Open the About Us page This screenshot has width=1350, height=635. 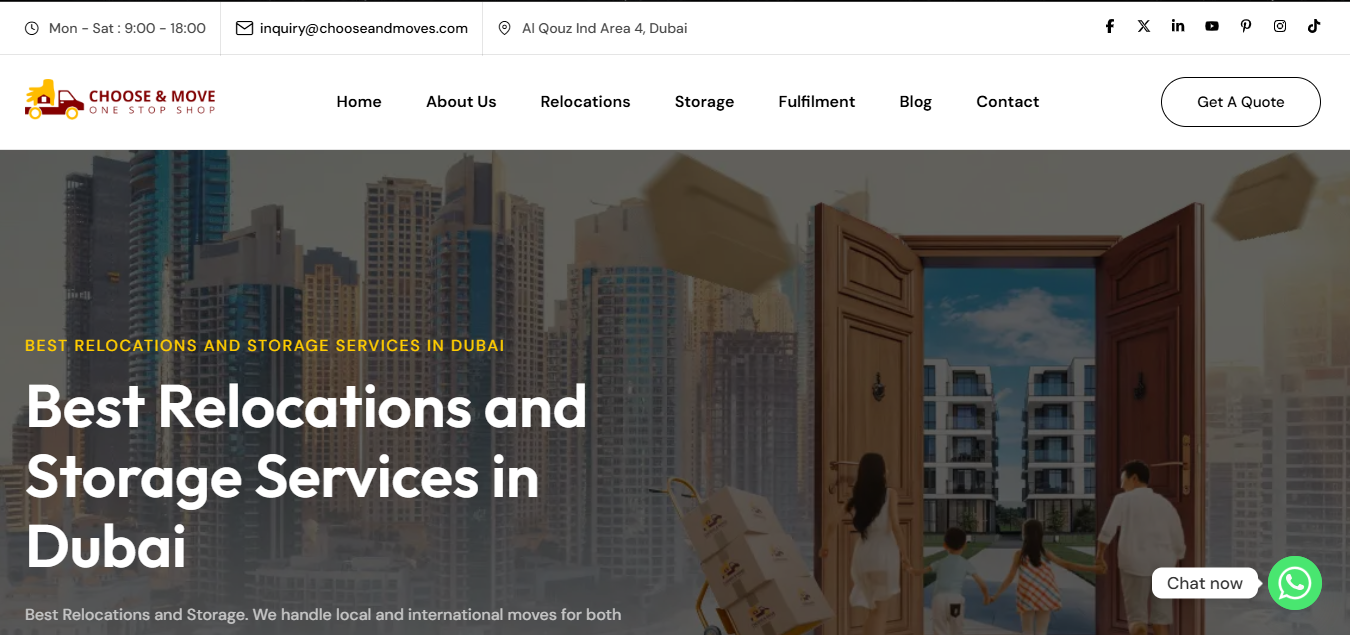[461, 102]
